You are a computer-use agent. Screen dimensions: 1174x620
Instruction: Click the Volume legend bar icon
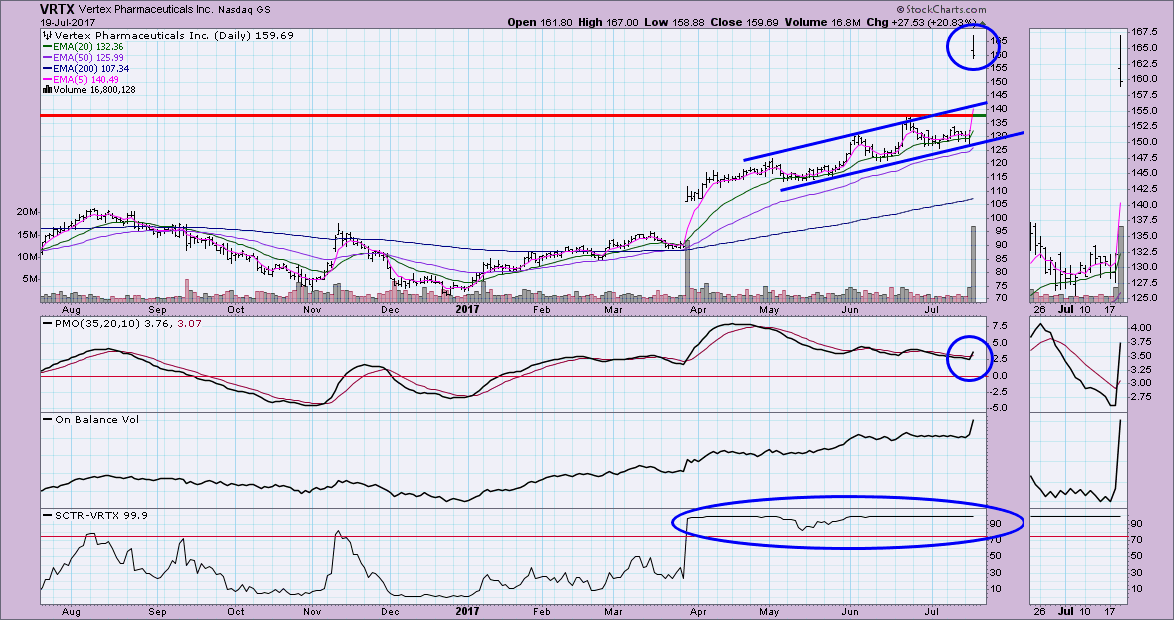[x=45, y=90]
